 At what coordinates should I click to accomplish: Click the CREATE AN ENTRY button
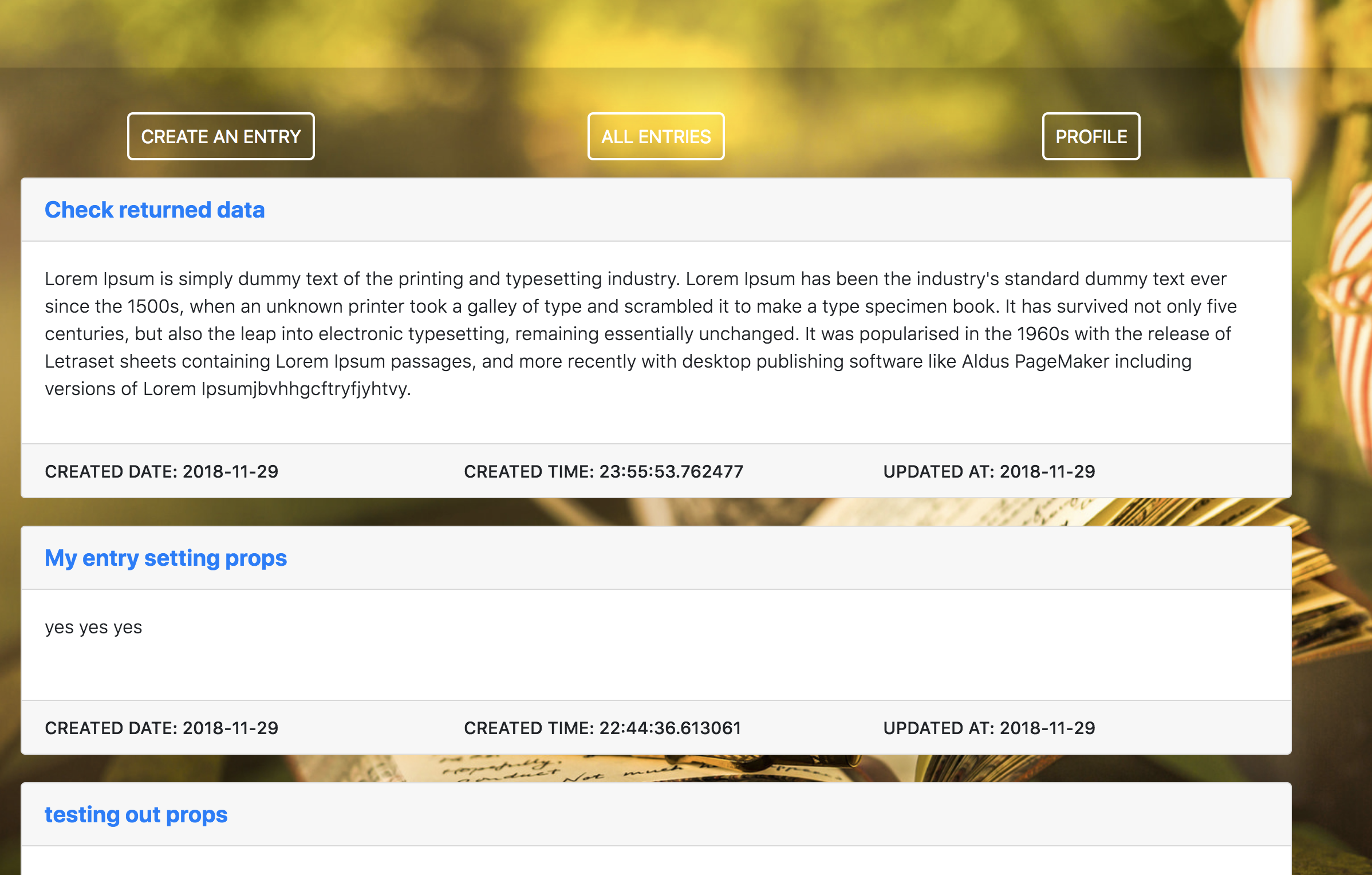point(220,136)
